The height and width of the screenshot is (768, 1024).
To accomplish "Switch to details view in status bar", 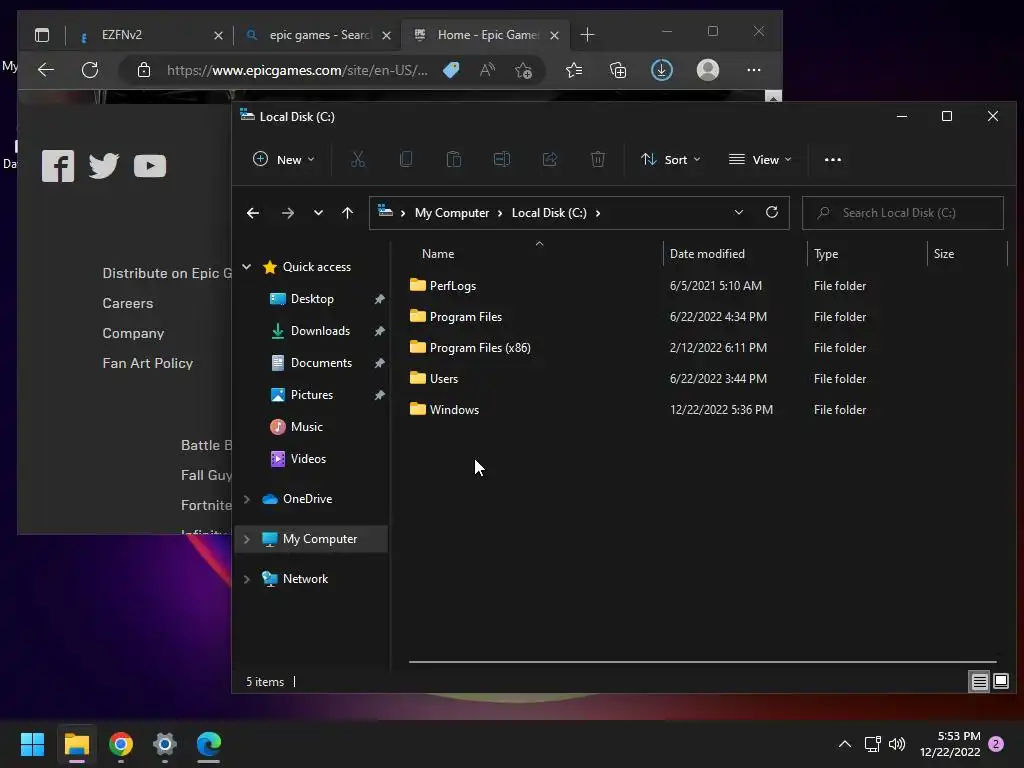I will 980,682.
